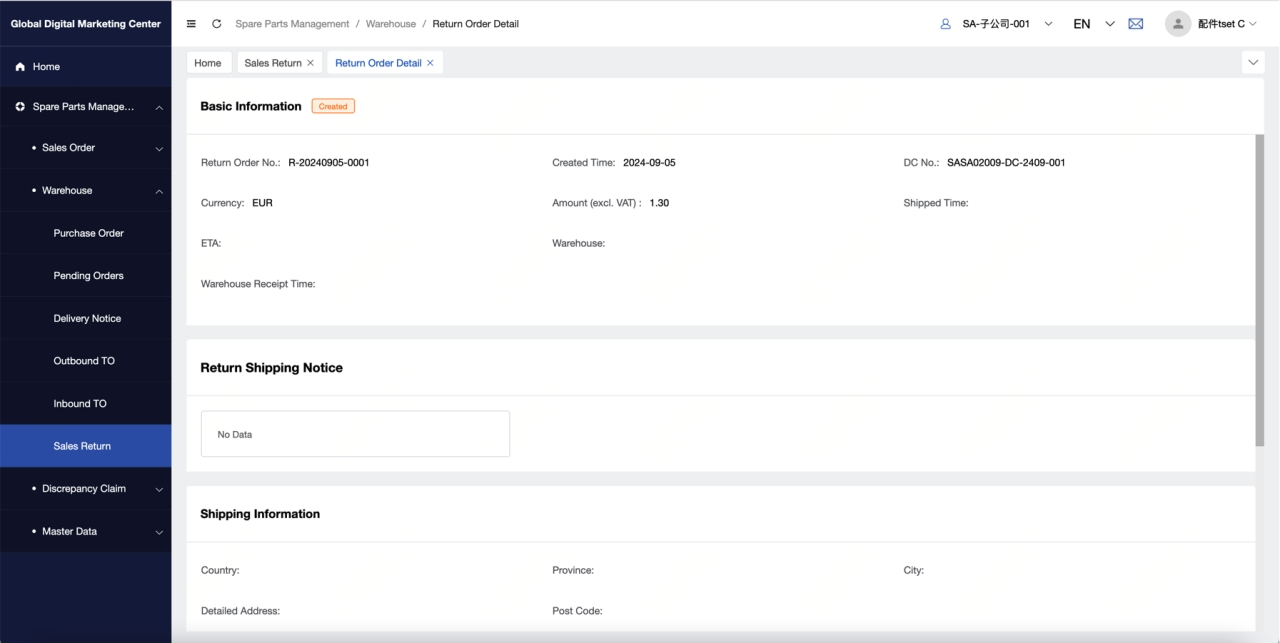
Task: Click the Warehouse breadcrumb link
Action: coord(391,24)
